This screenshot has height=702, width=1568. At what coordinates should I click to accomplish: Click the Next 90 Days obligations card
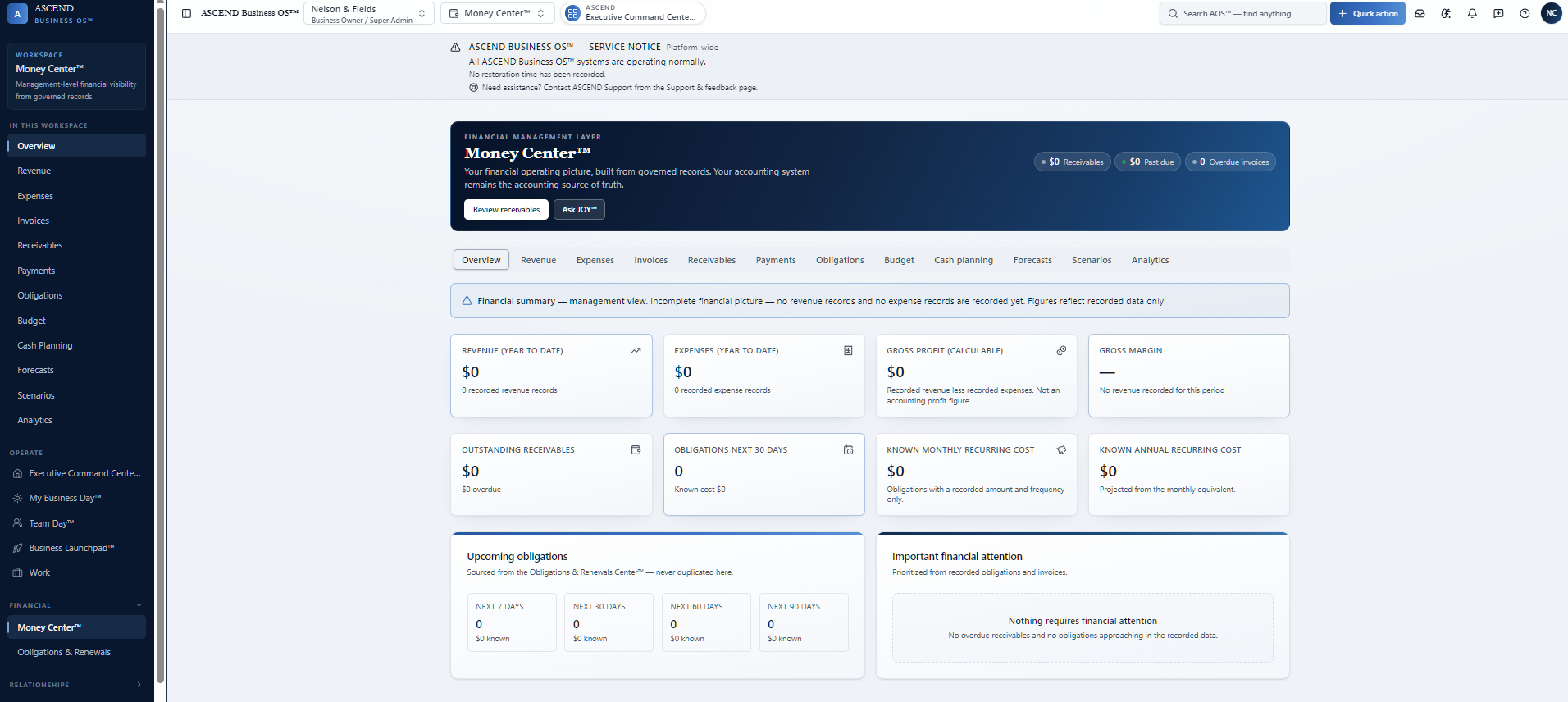(x=804, y=622)
